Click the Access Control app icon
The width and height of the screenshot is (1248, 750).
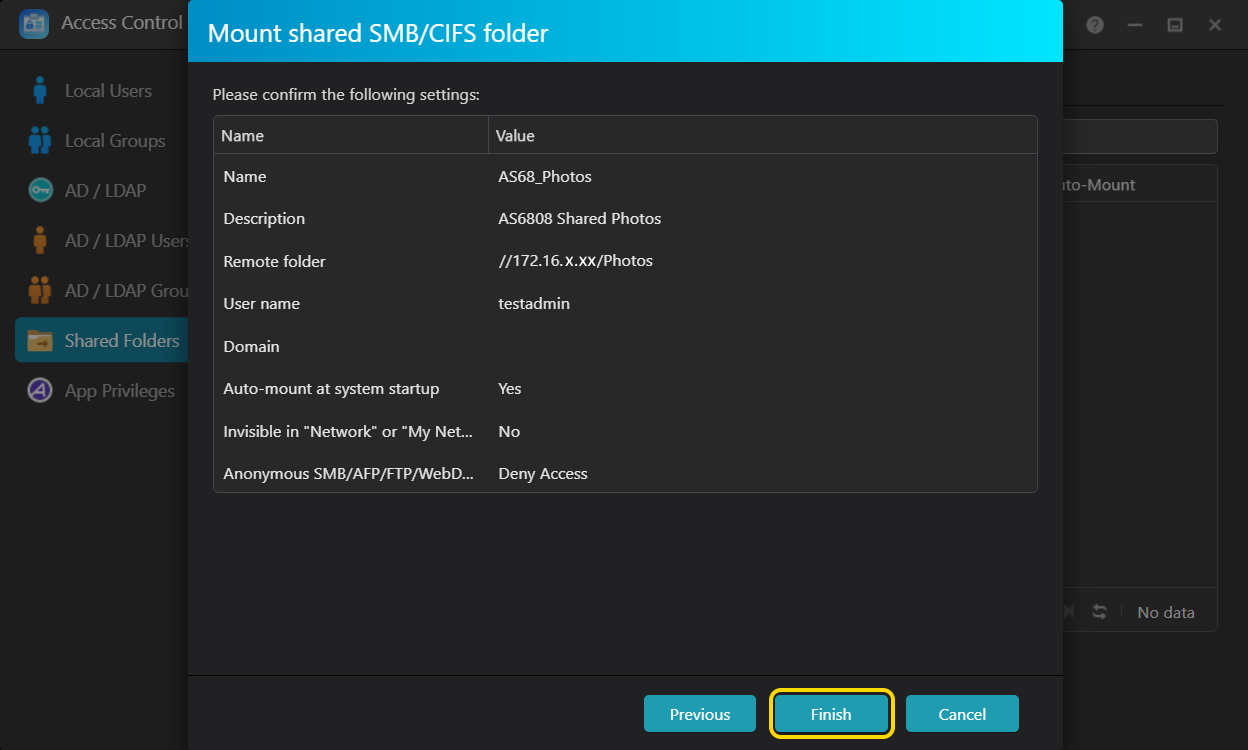pyautogui.click(x=34, y=24)
